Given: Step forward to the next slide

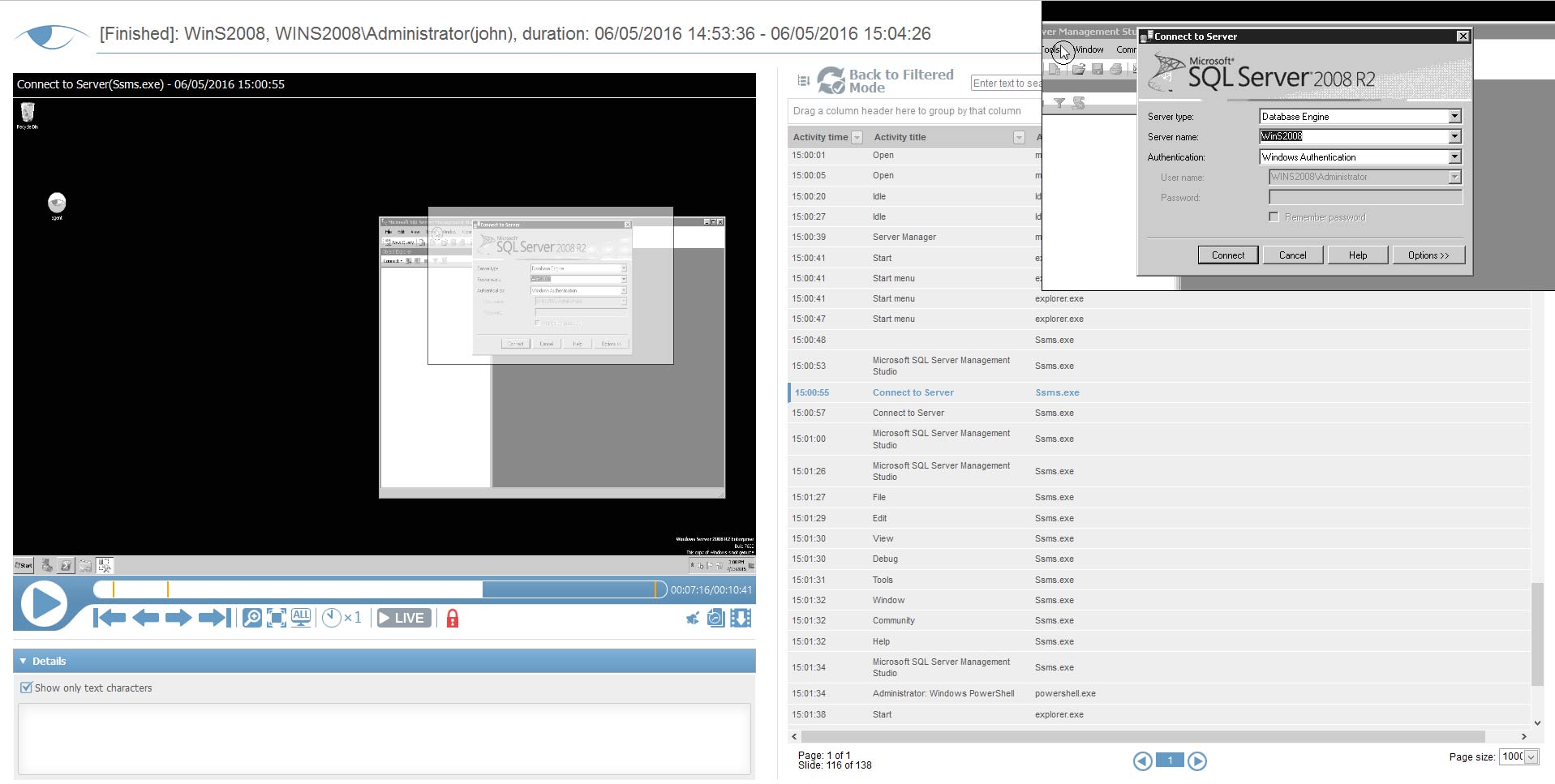Looking at the screenshot, I should pyautogui.click(x=178, y=618).
